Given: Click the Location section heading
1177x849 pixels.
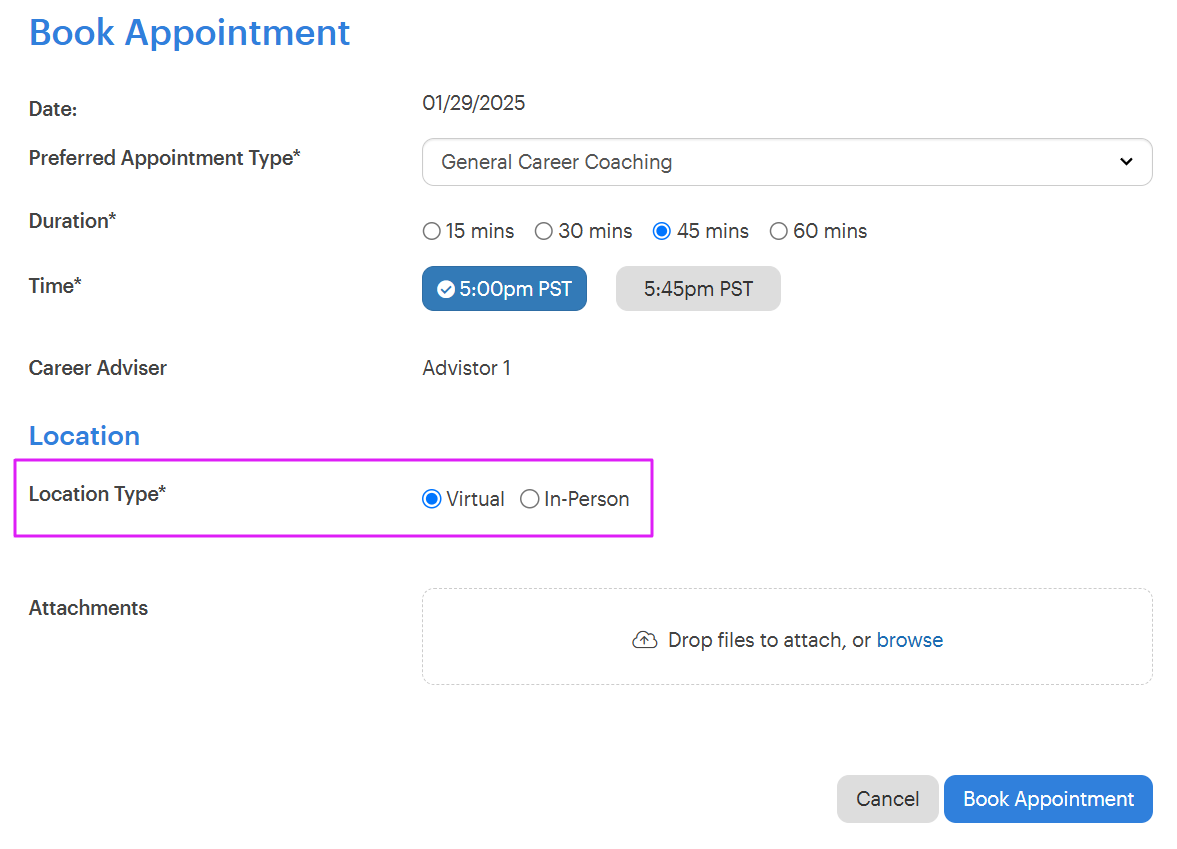Looking at the screenshot, I should point(84,436).
